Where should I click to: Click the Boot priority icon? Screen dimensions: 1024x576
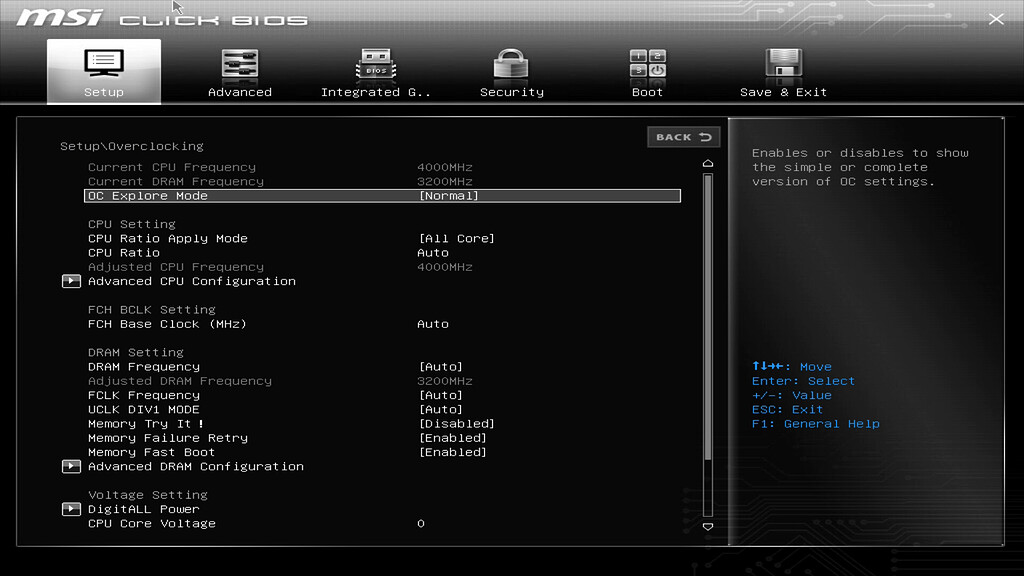pos(646,65)
